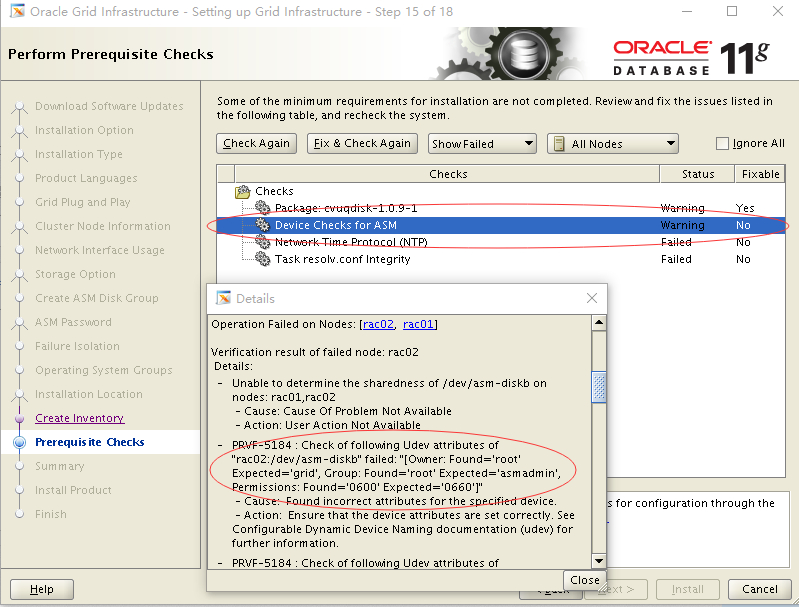Image resolution: width=799 pixels, height=607 pixels.
Task: Click gear icon beside Device Checks for ASM
Action: pos(262,225)
